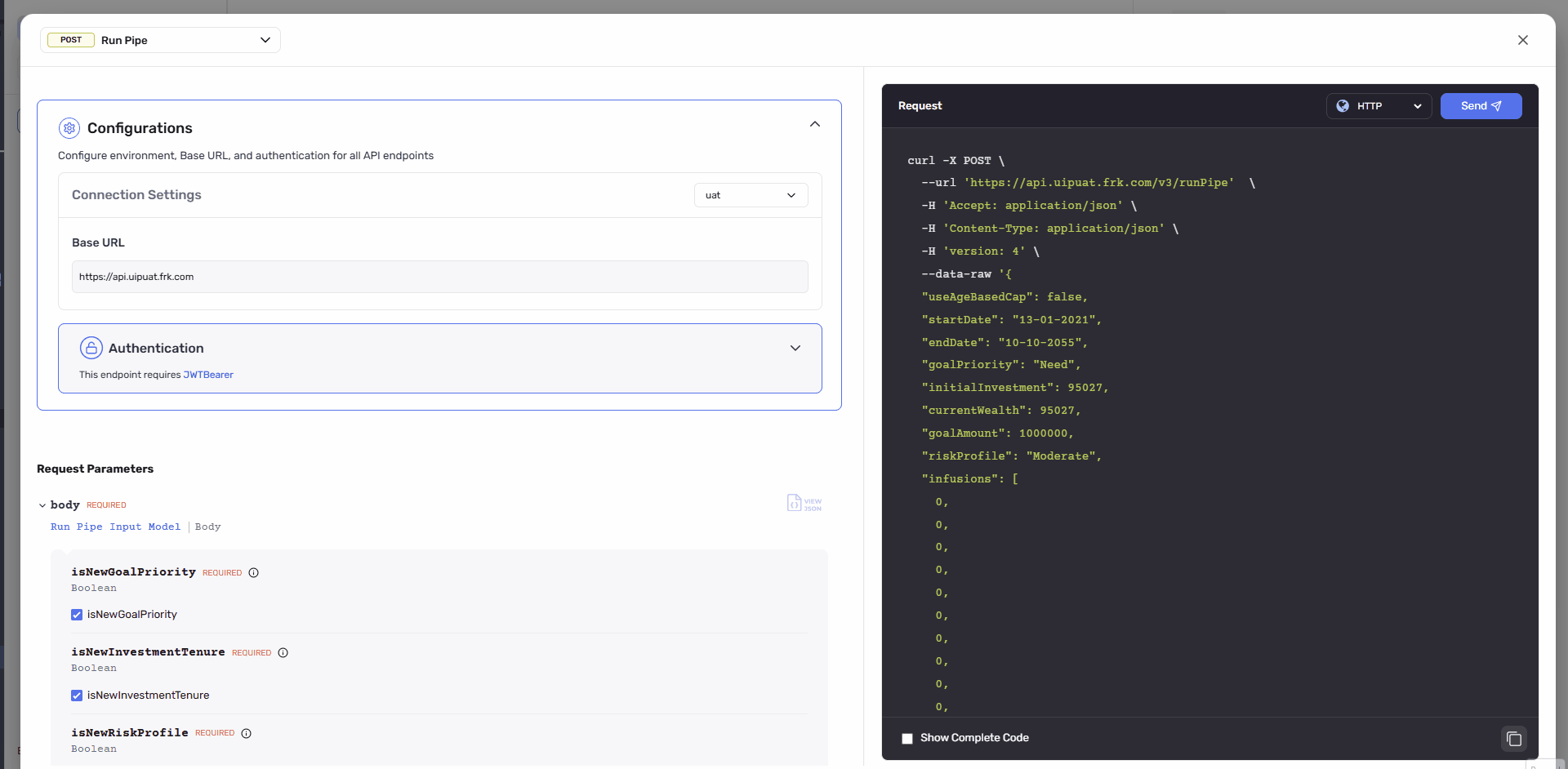Open the View JSON icon

804,503
